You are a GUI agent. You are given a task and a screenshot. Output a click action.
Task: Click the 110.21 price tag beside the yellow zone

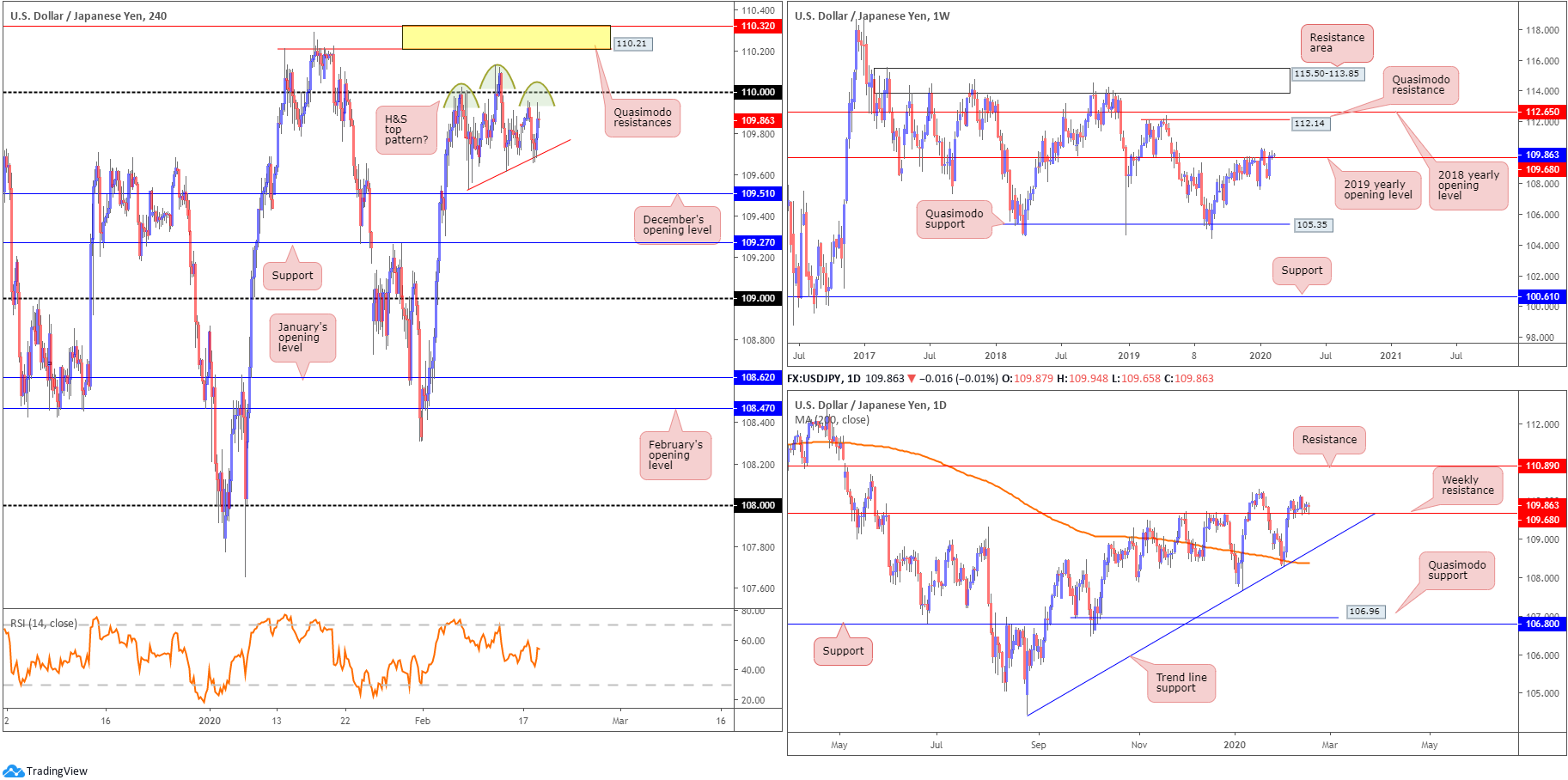point(632,44)
